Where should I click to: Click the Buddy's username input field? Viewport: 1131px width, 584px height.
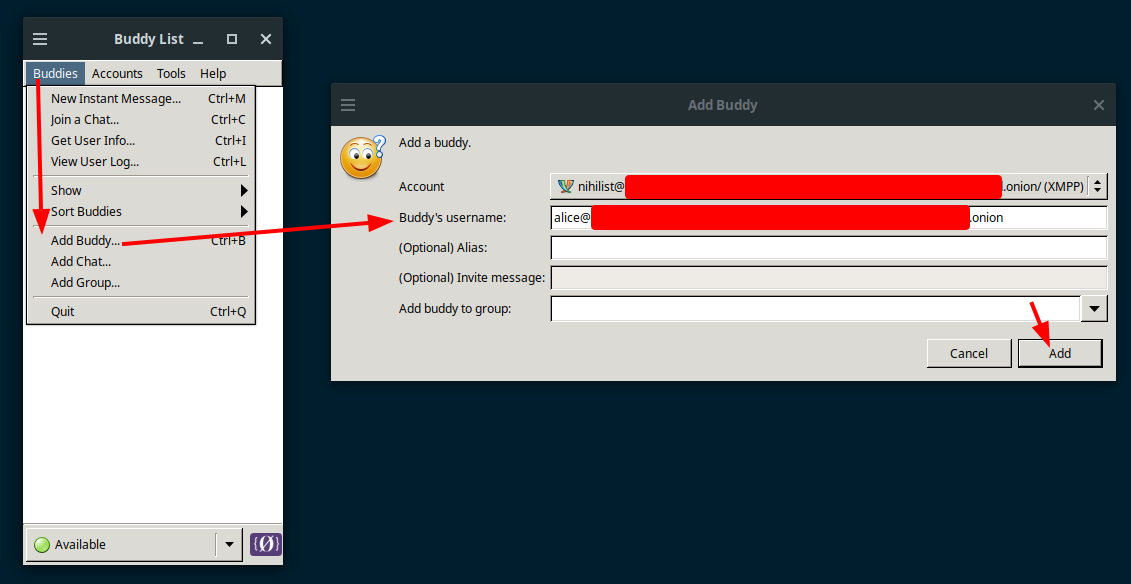(x=828, y=217)
